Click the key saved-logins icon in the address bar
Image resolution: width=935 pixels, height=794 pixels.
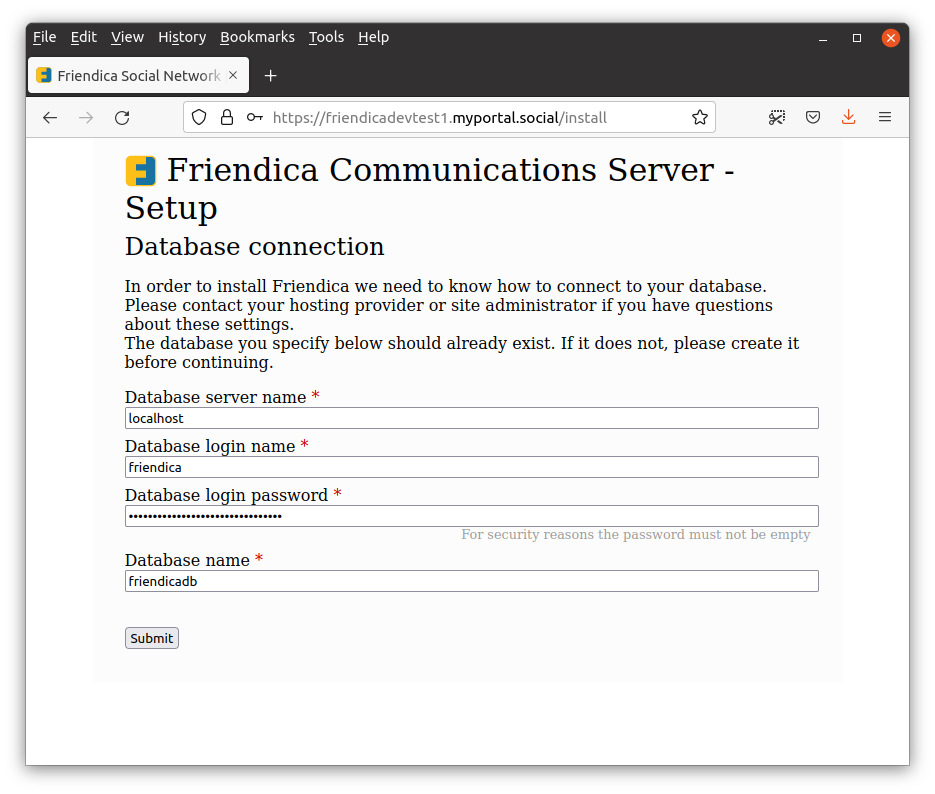tap(255, 118)
